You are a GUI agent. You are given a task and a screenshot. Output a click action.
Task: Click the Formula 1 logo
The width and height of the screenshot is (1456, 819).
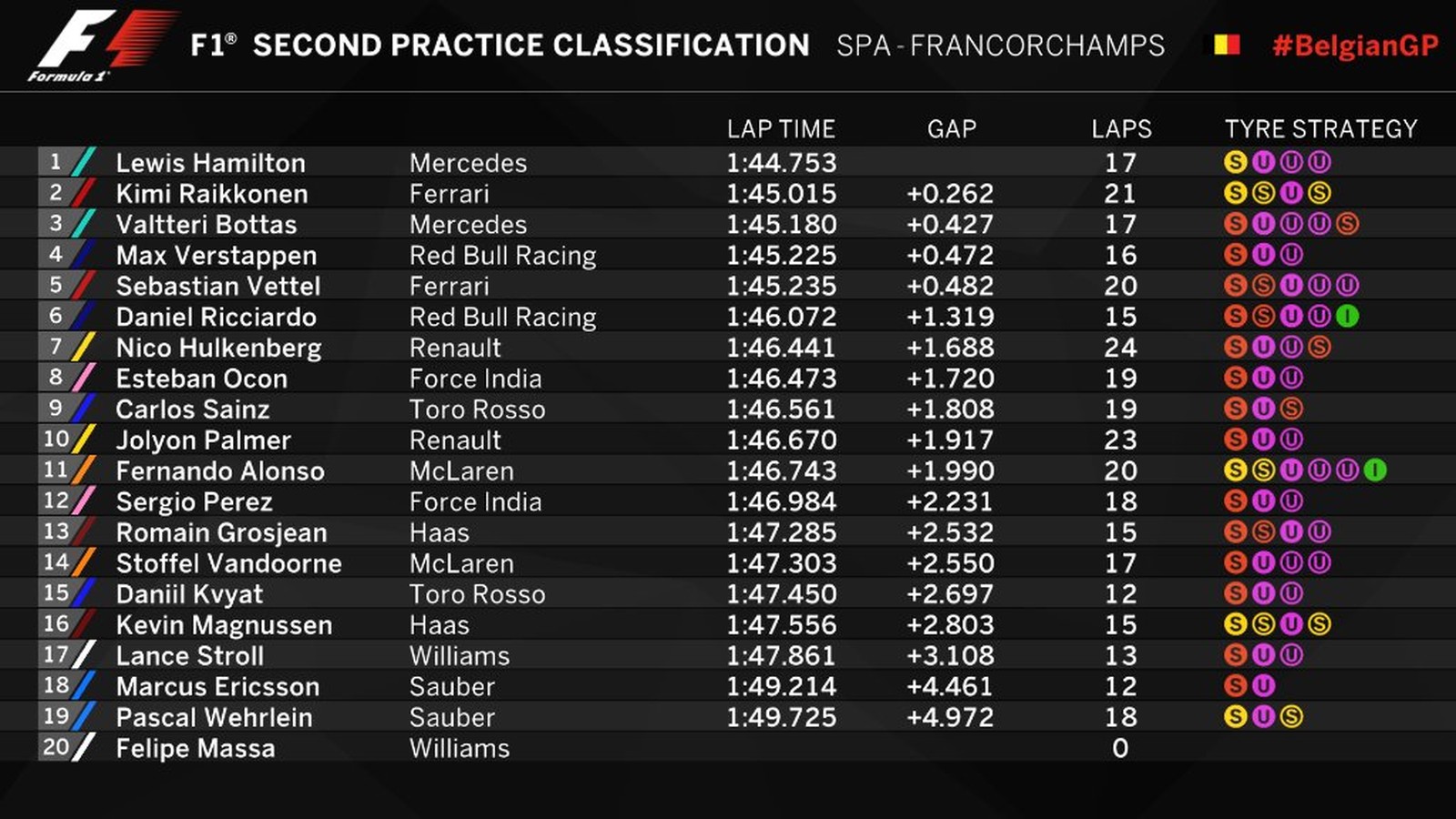pyautogui.click(x=102, y=45)
